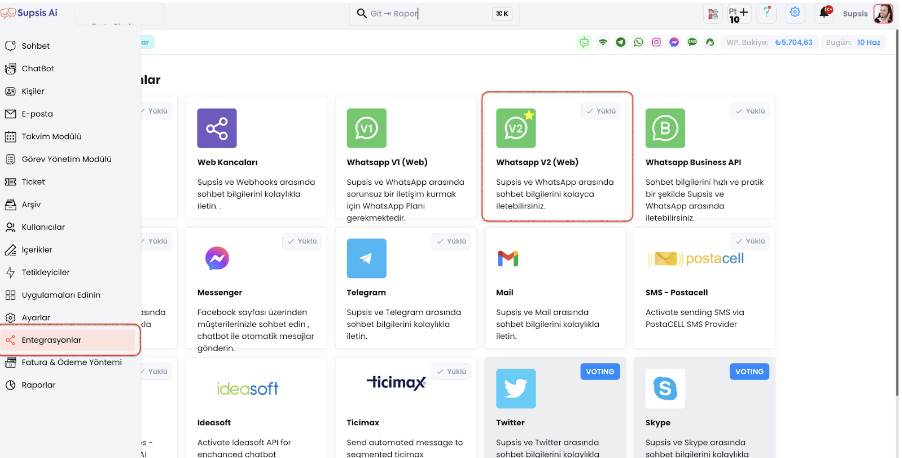This screenshot has width=902, height=458.
Task: Select the Ticket sidebar icon
Action: 10,182
